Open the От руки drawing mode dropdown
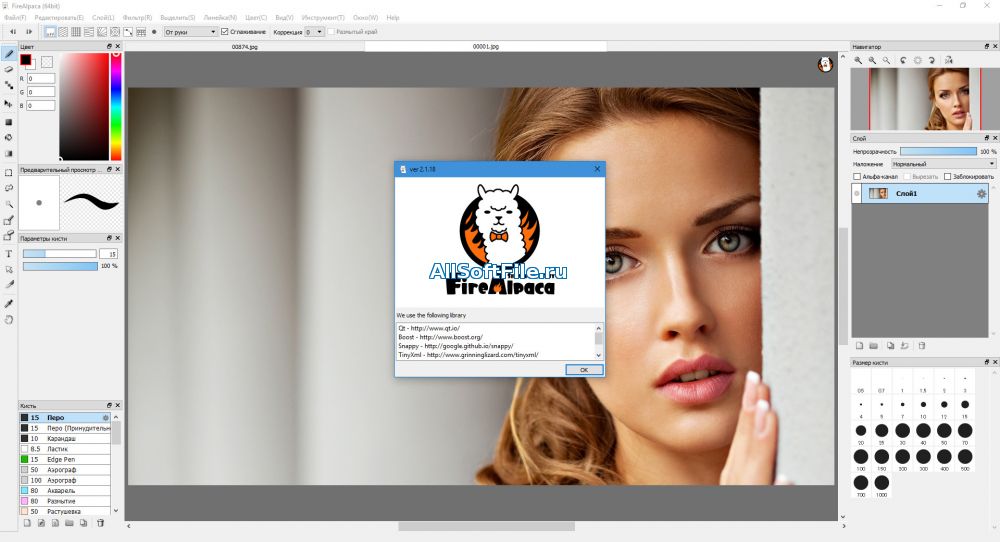This screenshot has height=542, width=1000. (191, 31)
